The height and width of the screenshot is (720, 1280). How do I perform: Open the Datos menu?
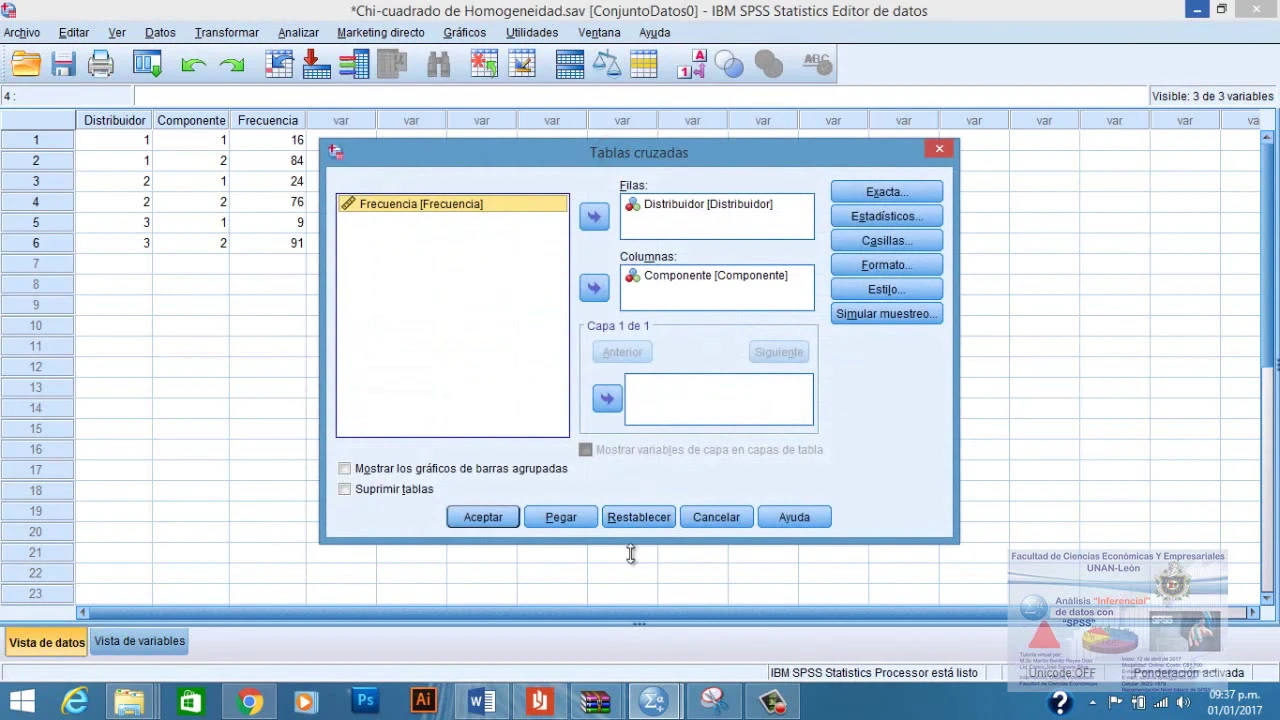pyautogui.click(x=160, y=33)
